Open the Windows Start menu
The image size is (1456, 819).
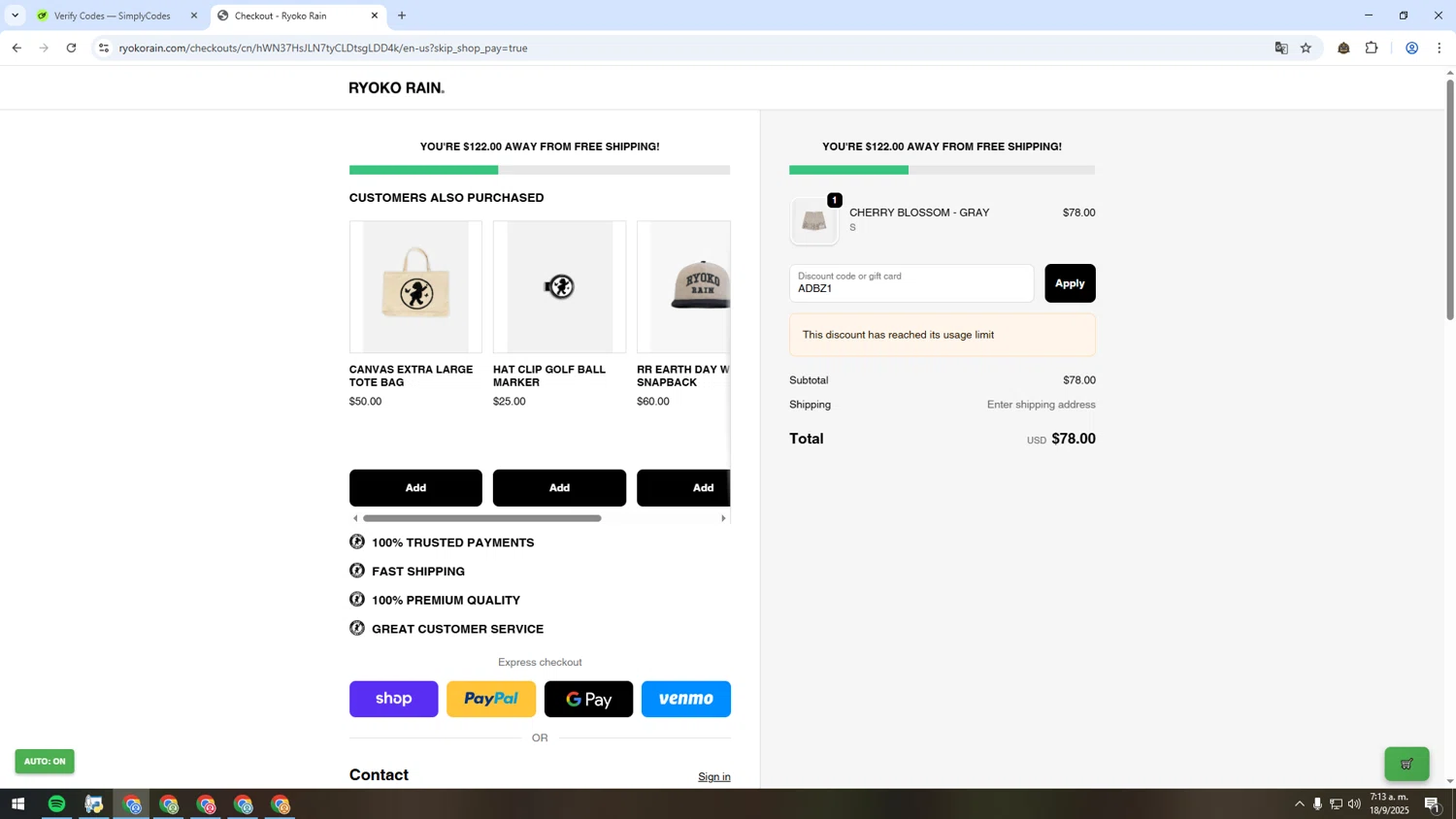[x=17, y=804]
